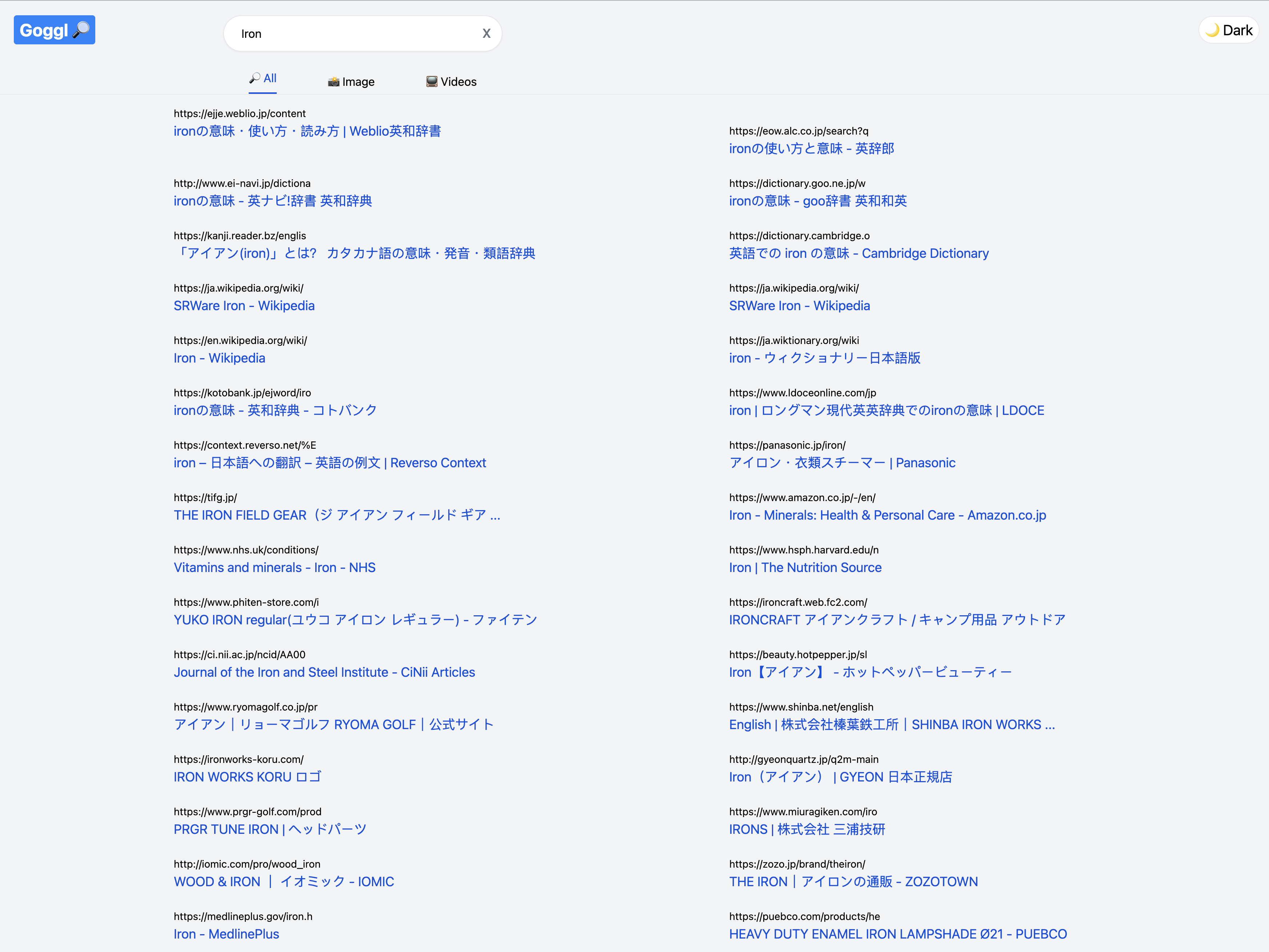The width and height of the screenshot is (1269, 952).
Task: Select the All results tab
Action: pos(263,79)
